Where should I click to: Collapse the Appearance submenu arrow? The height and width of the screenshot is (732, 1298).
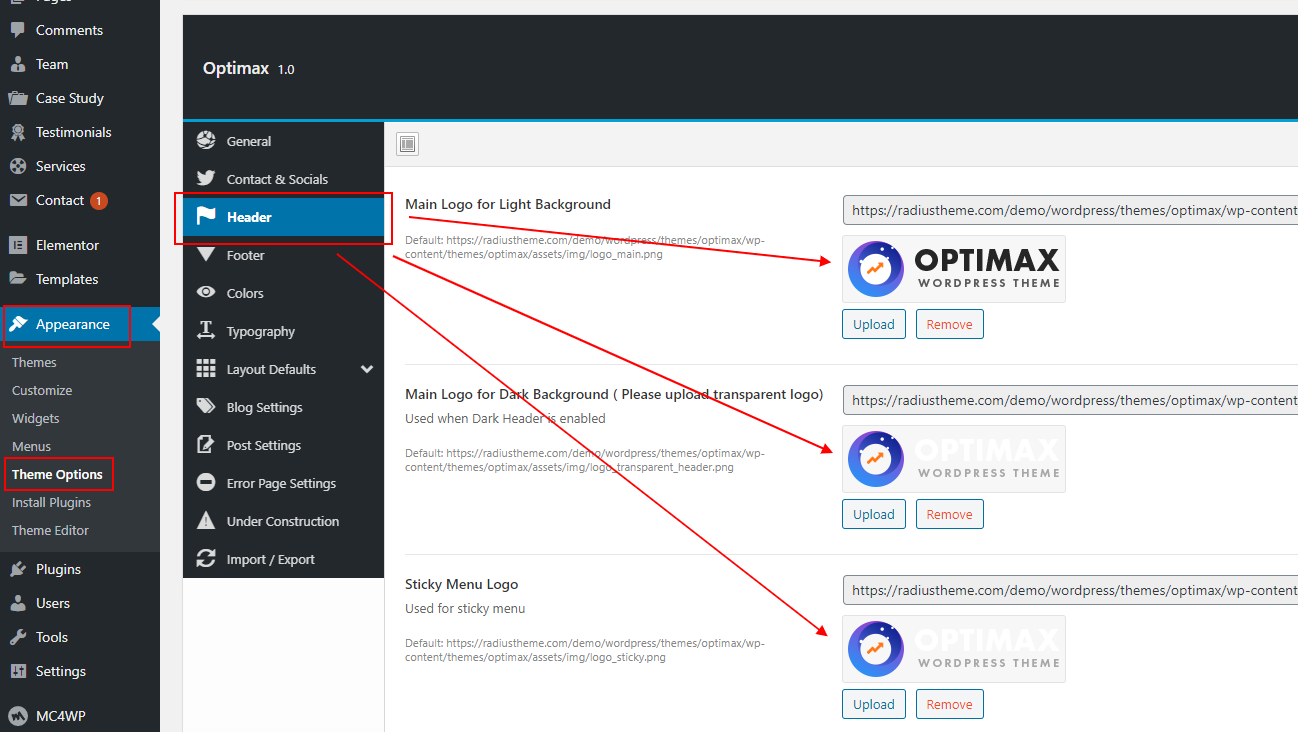point(155,324)
